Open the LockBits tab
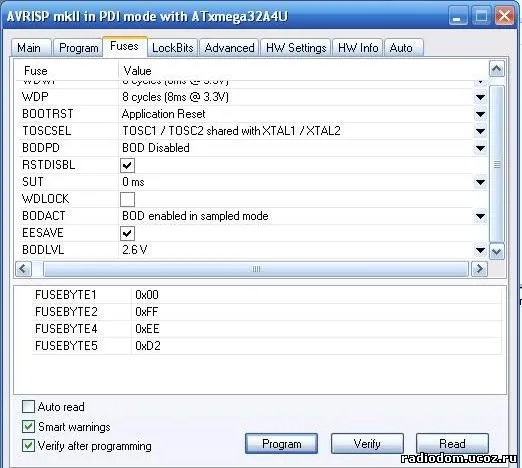522x468 pixels. pos(173,48)
